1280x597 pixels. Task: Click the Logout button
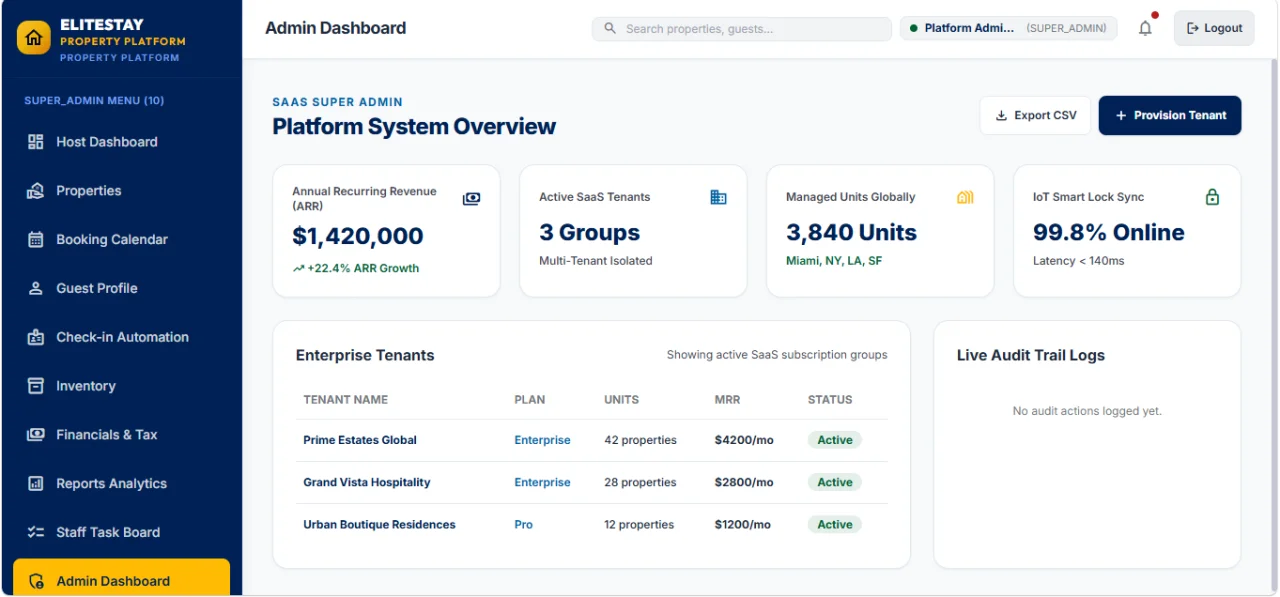(x=1214, y=29)
